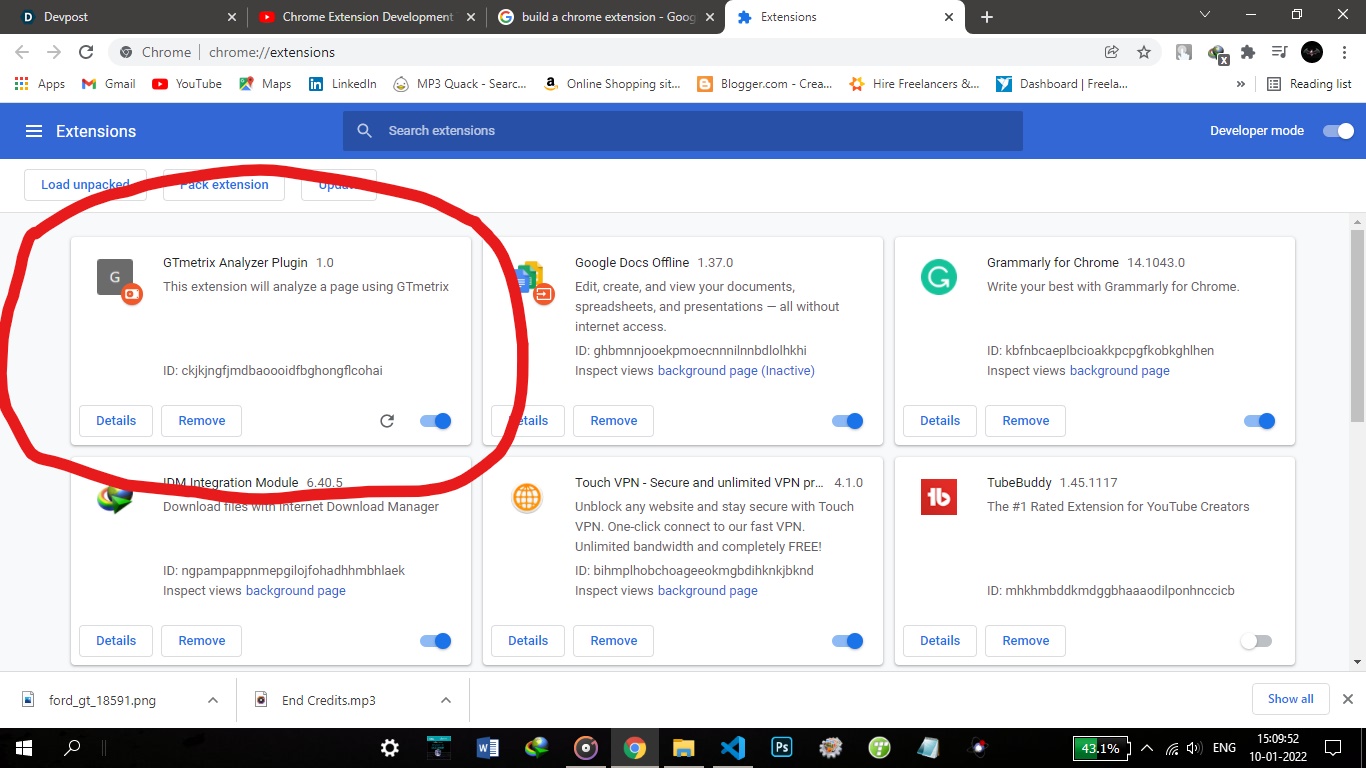Open Grammarly background page link
The height and width of the screenshot is (768, 1366).
click(1120, 371)
